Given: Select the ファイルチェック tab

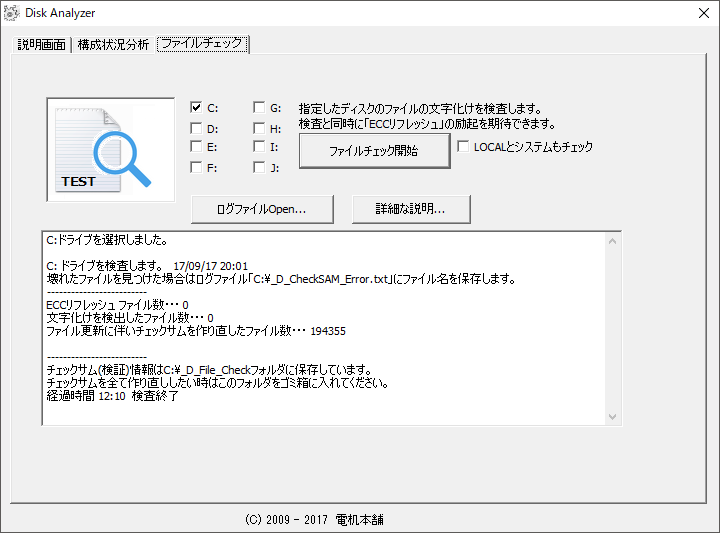Looking at the screenshot, I should 202,44.
